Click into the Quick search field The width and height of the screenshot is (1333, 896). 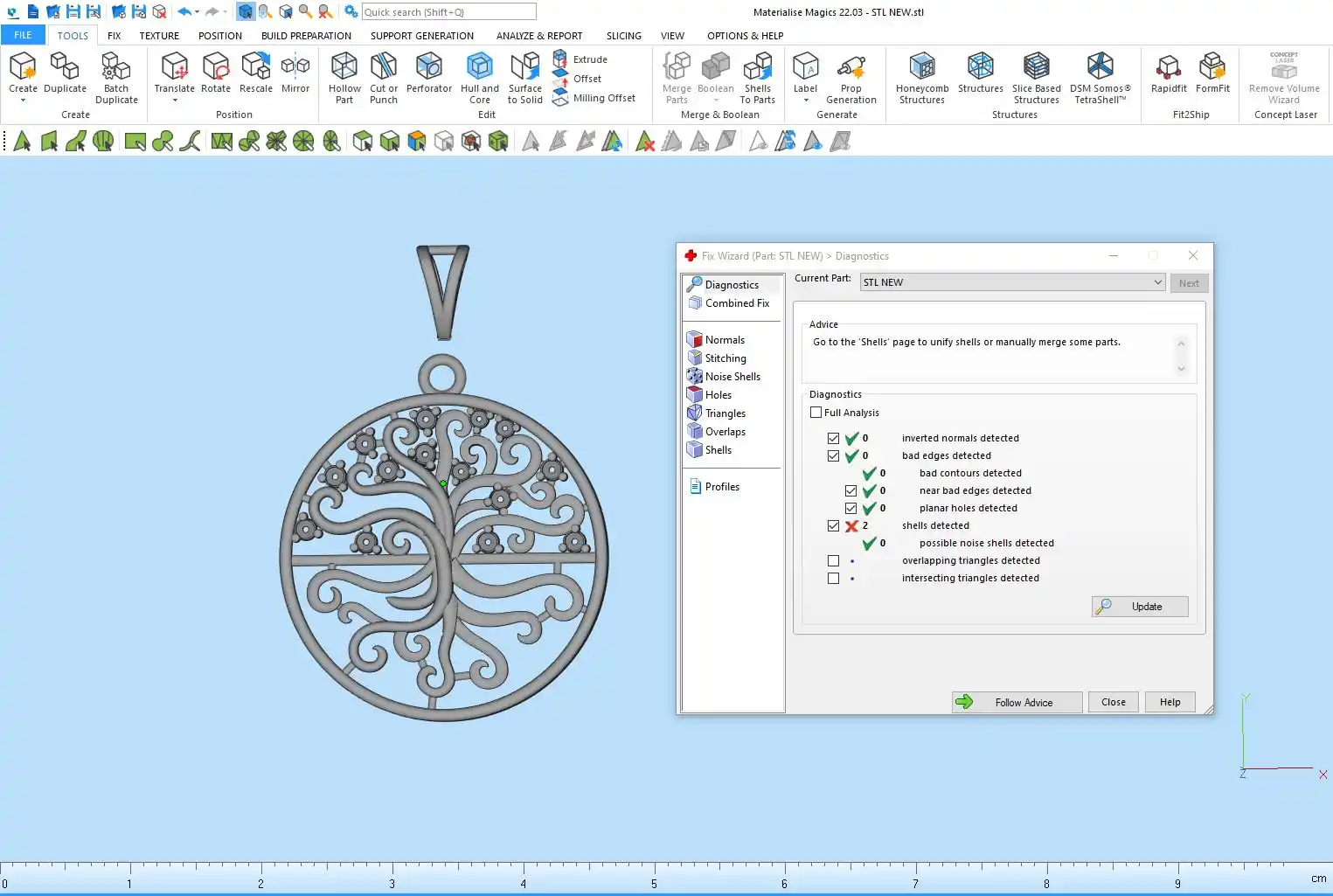tap(448, 12)
